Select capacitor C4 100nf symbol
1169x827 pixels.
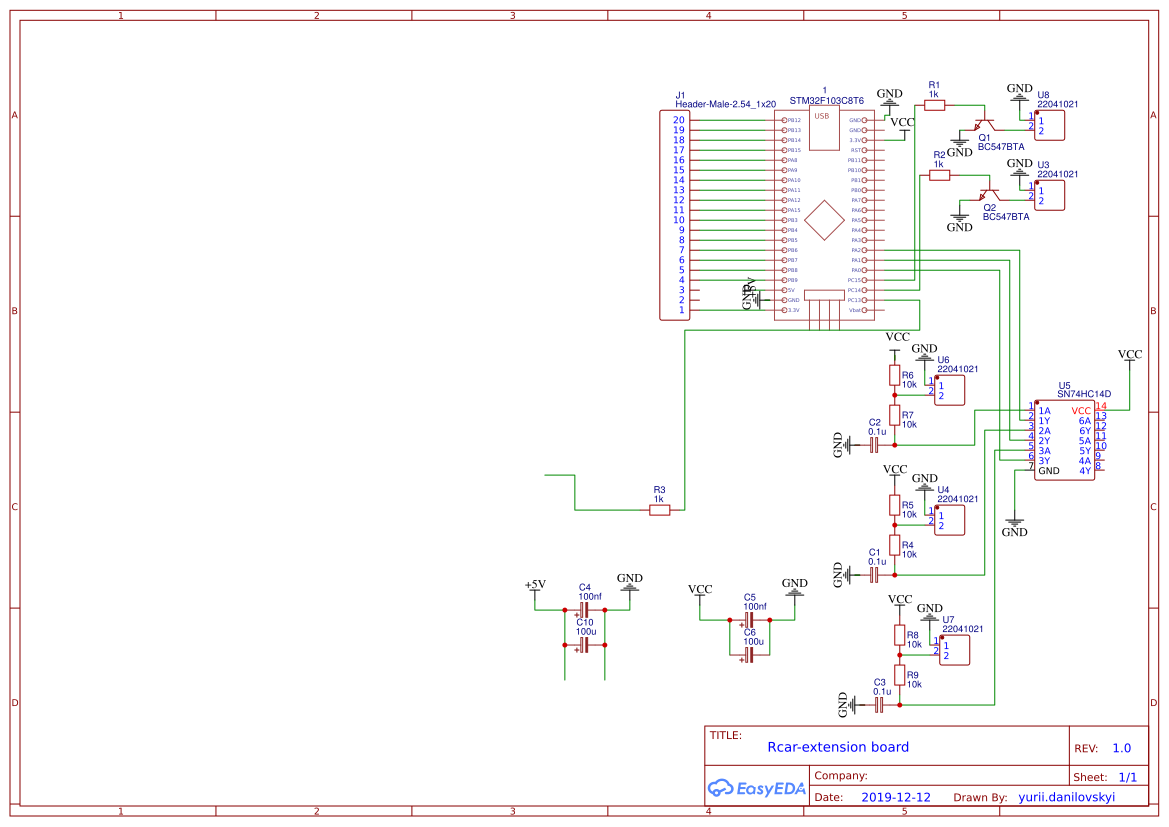point(584,610)
